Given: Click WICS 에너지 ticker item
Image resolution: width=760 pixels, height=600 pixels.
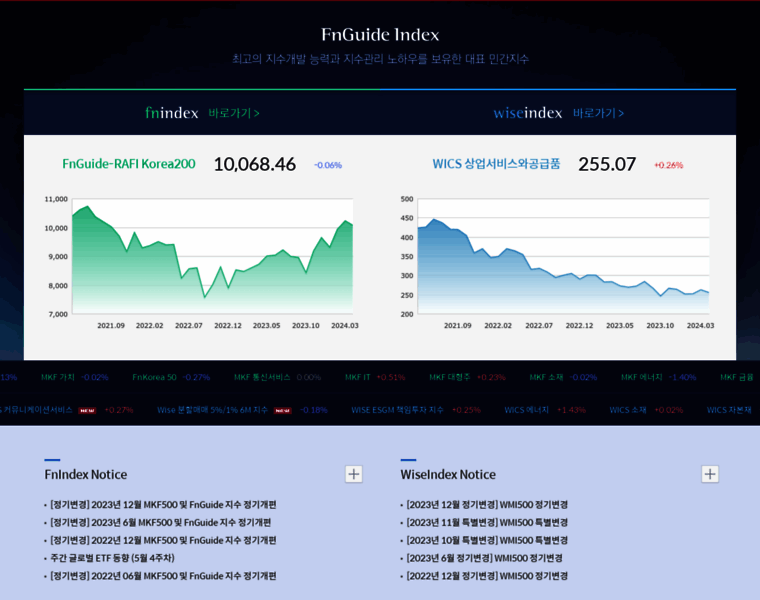Looking at the screenshot, I should [x=526, y=410].
